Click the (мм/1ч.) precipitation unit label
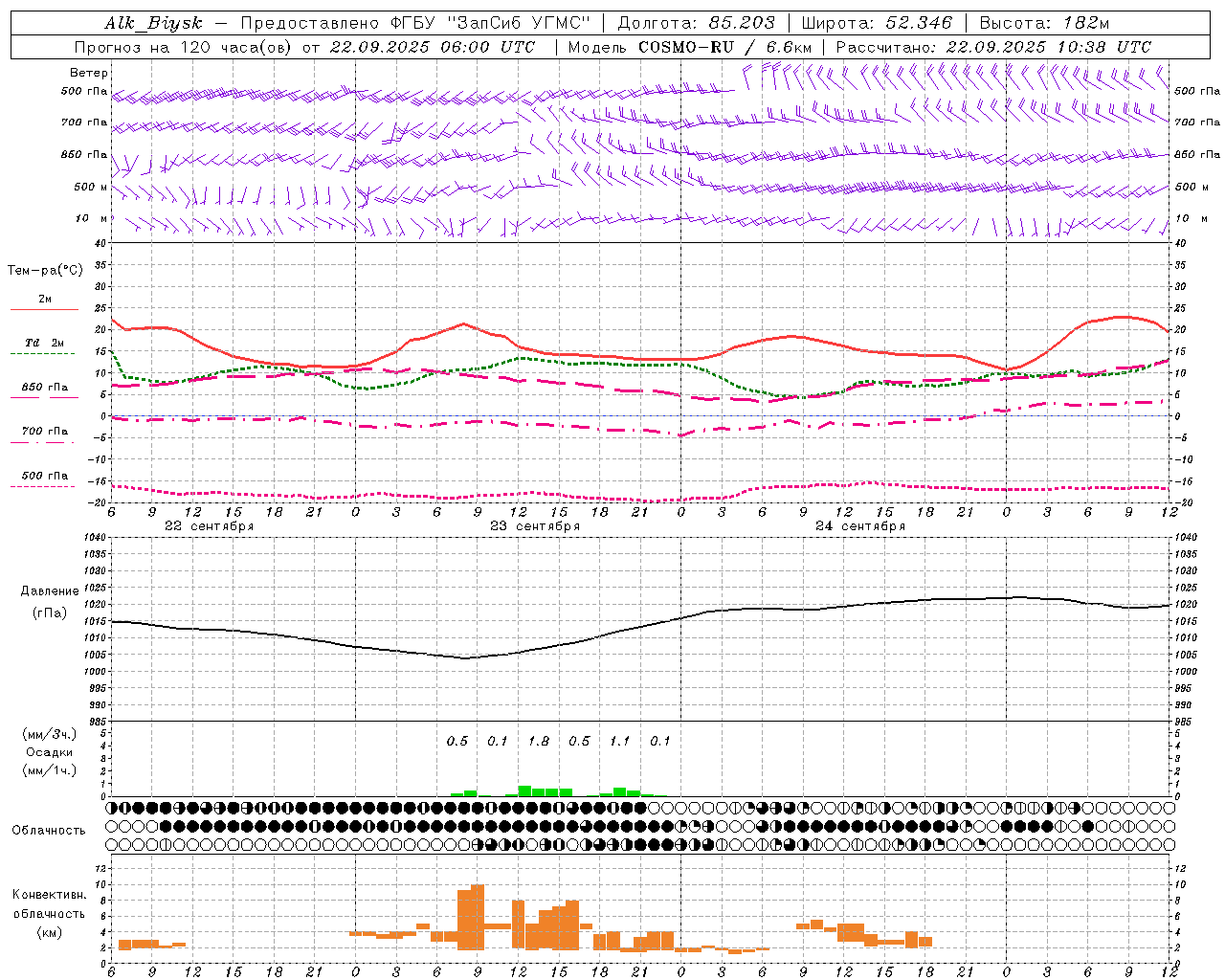The image size is (1225, 980). [50, 770]
